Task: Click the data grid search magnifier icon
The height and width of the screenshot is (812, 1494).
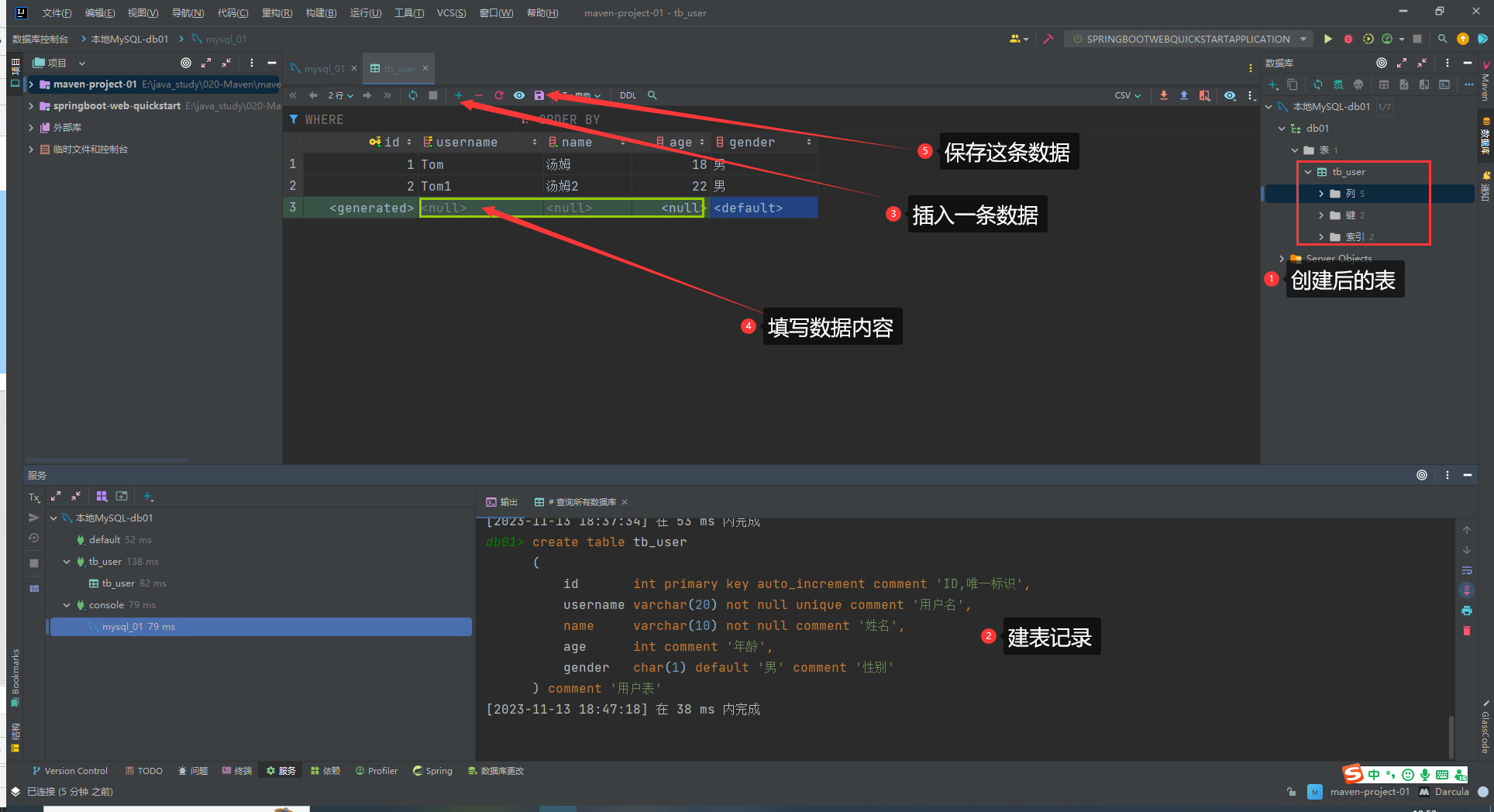Action: click(652, 95)
